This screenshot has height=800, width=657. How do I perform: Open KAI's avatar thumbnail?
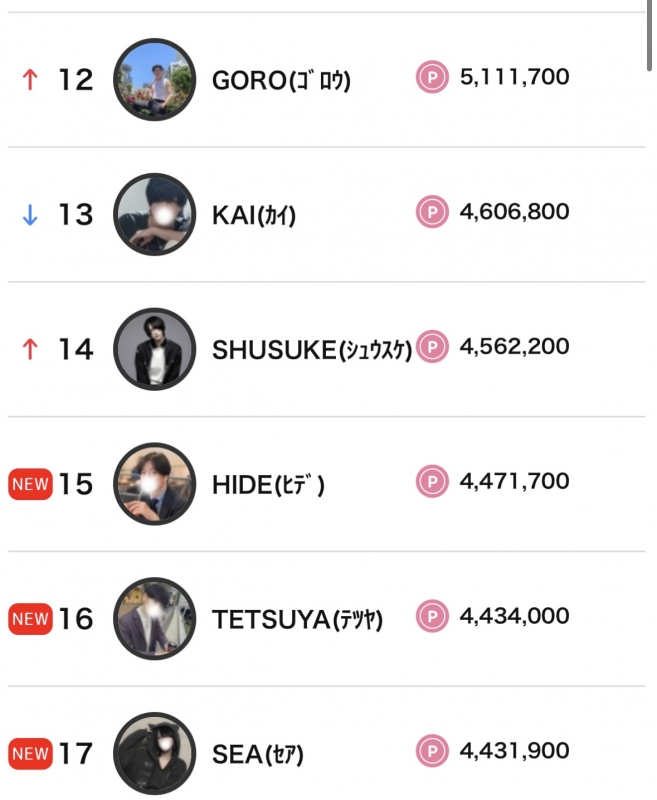pyautogui.click(x=154, y=214)
